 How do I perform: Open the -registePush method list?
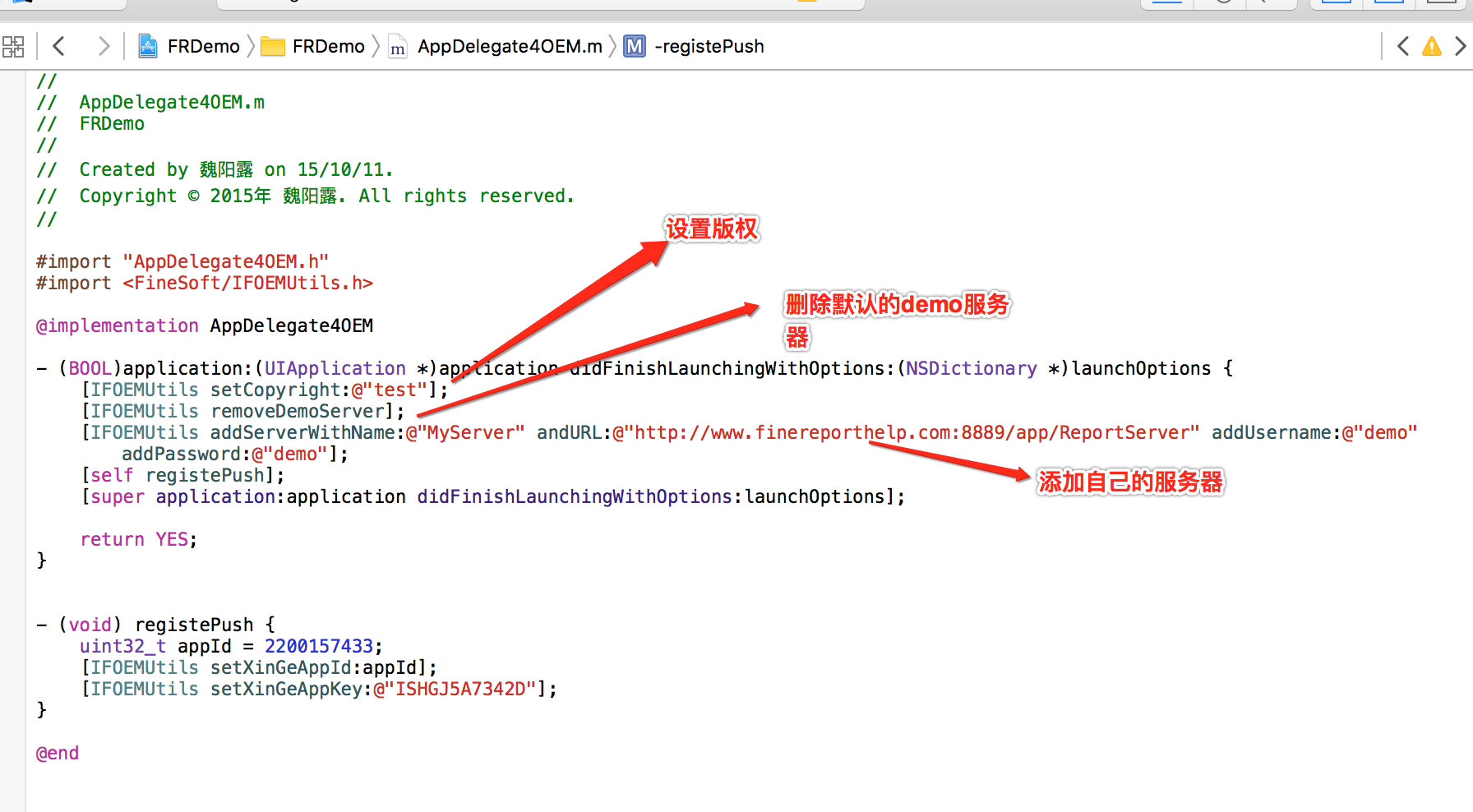[x=709, y=46]
